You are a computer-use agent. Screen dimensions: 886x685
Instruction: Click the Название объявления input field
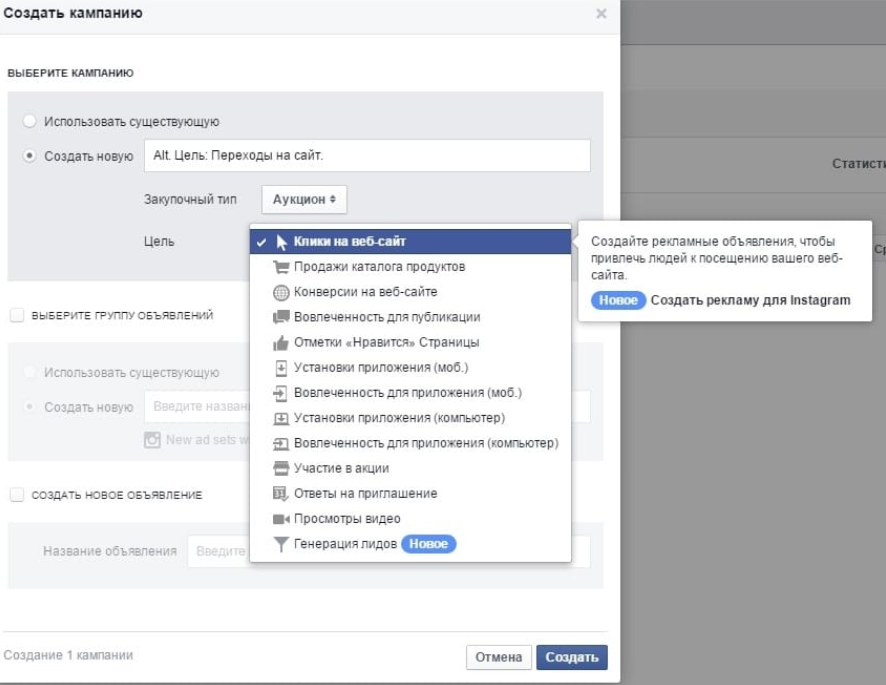pos(389,551)
